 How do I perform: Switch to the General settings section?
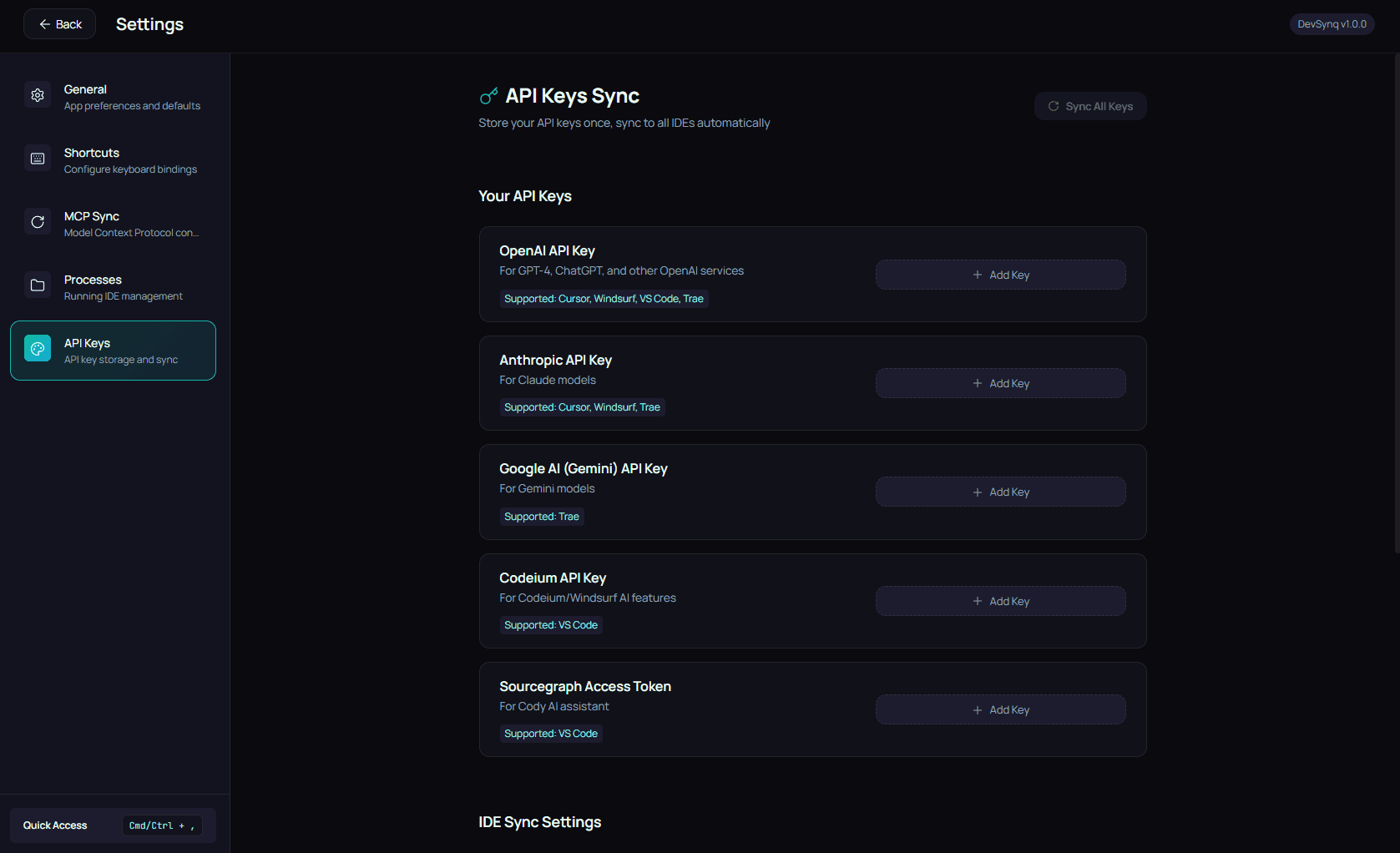[x=113, y=96]
